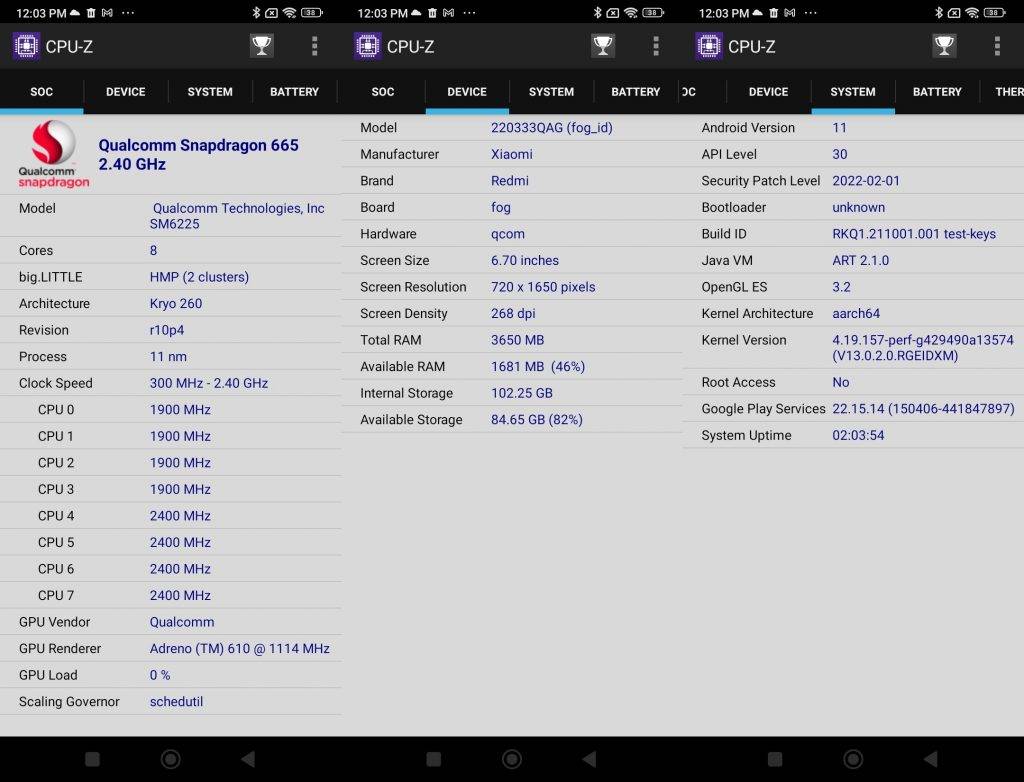Tap the CPU 4 row
Screen dimensions: 1024x782
[170, 516]
